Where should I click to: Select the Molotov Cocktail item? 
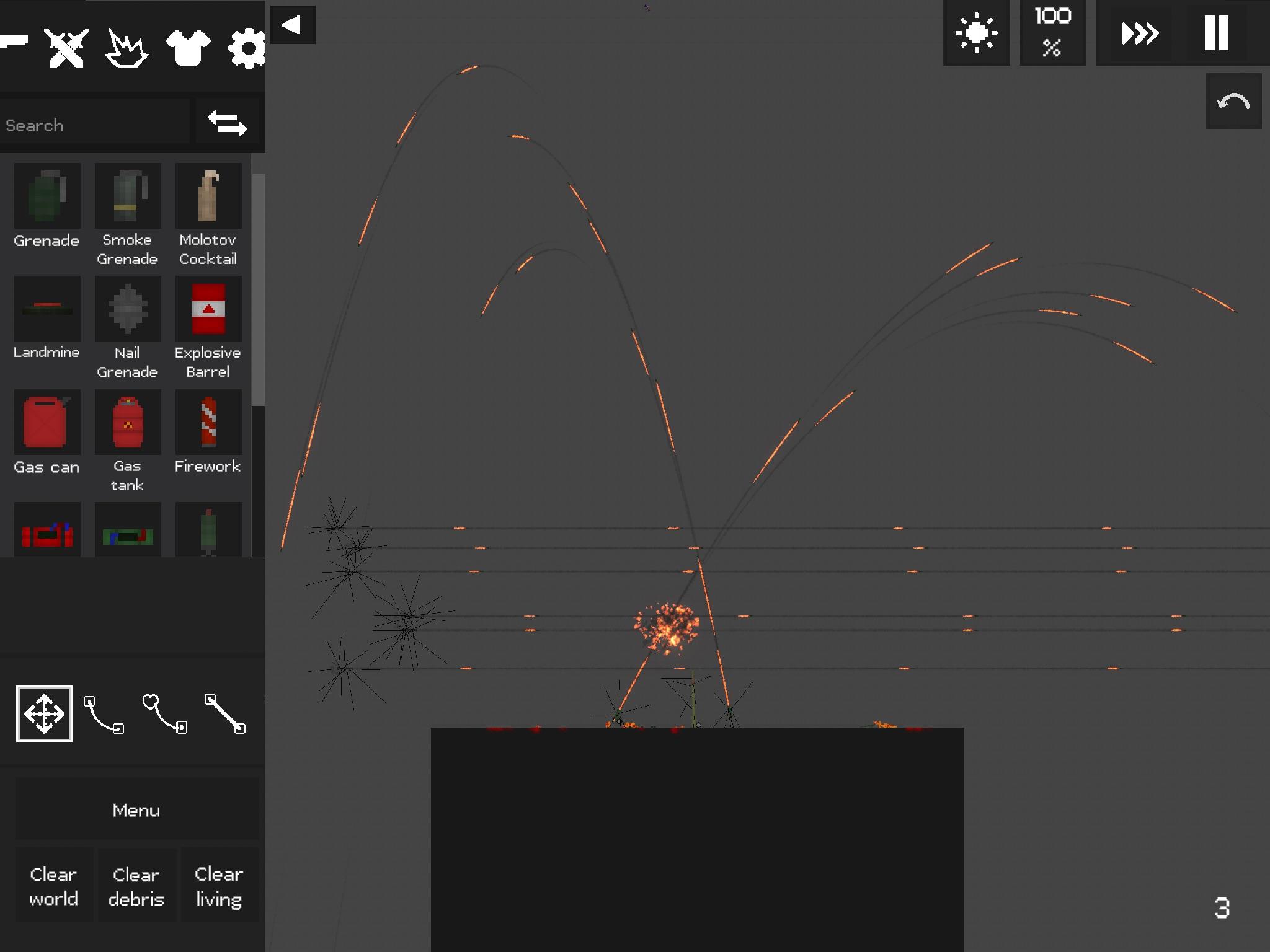point(208,214)
